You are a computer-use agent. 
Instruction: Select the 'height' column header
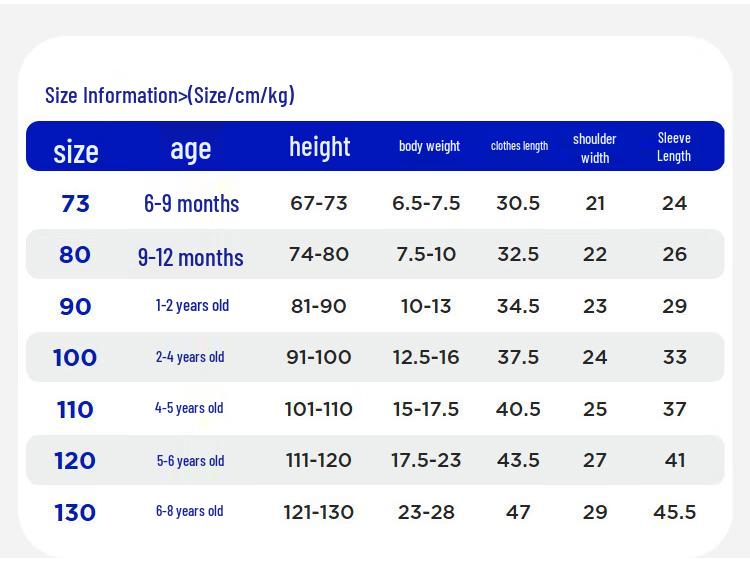pos(320,147)
